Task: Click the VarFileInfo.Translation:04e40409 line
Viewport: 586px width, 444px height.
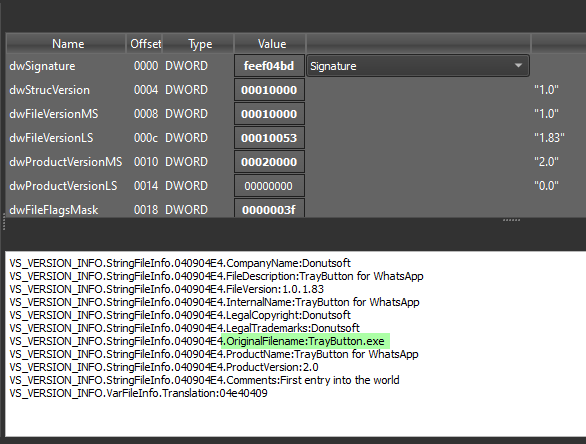Action: tap(138, 393)
